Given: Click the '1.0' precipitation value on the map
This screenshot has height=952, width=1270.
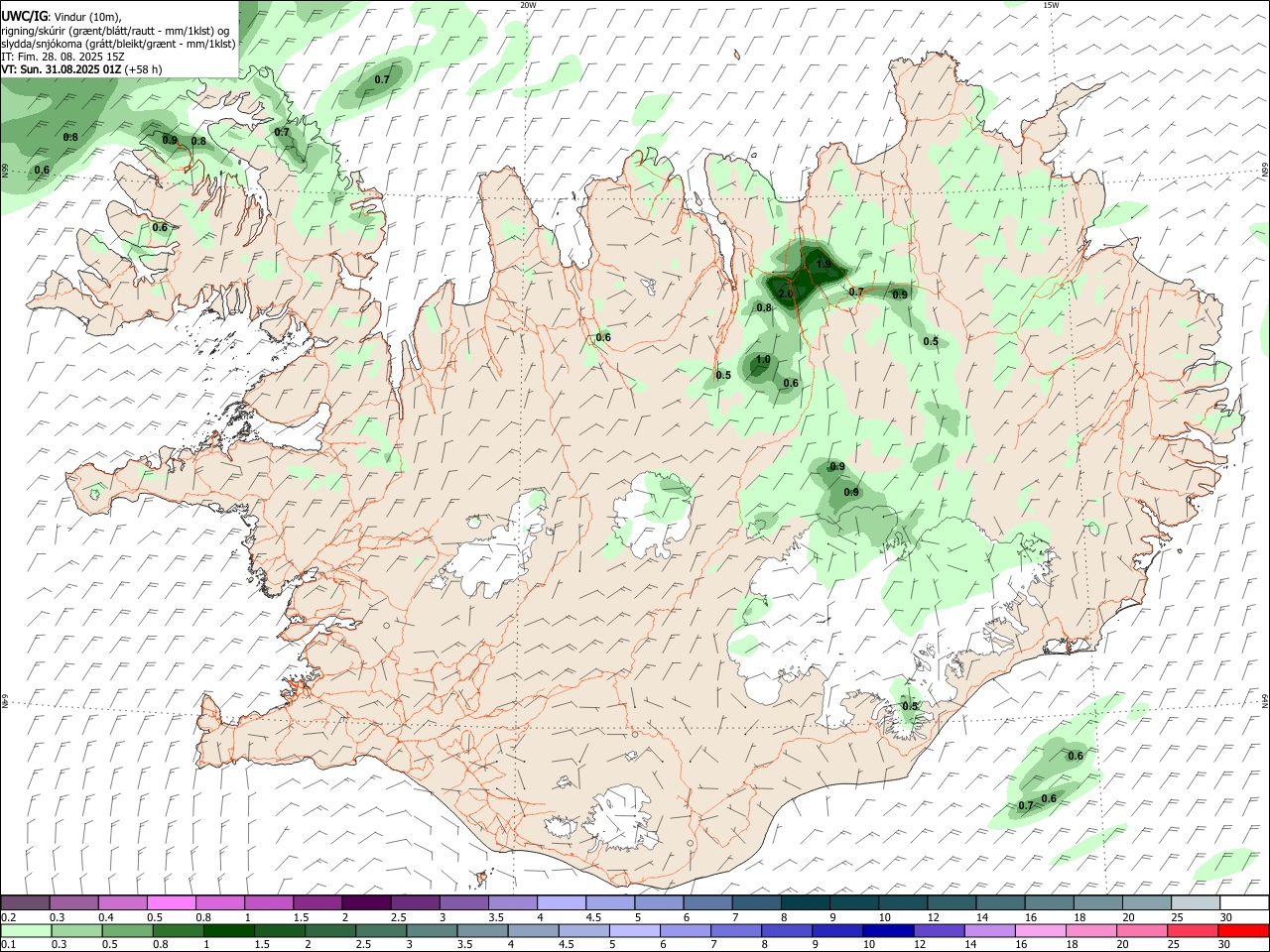Looking at the screenshot, I should pyautogui.click(x=763, y=360).
